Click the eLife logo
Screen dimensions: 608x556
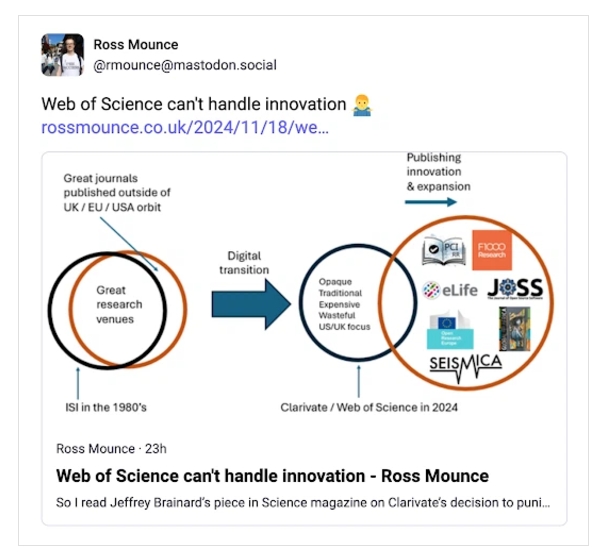coord(449,290)
